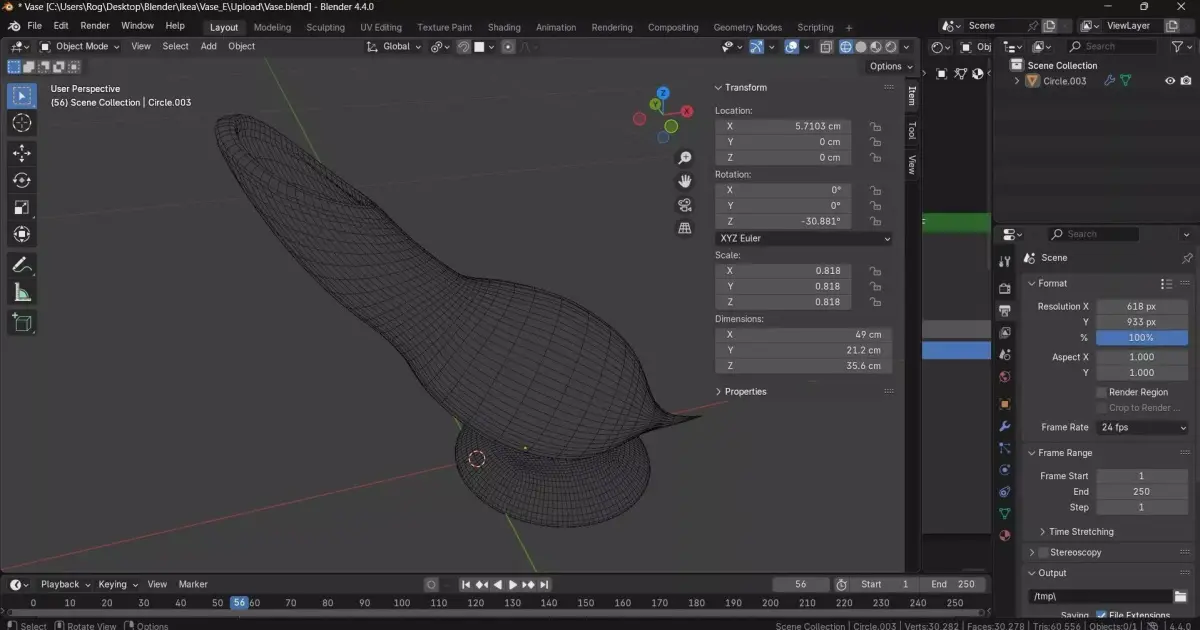This screenshot has height=630, width=1200.
Task: Open the Keying popover in timeline
Action: pos(118,584)
